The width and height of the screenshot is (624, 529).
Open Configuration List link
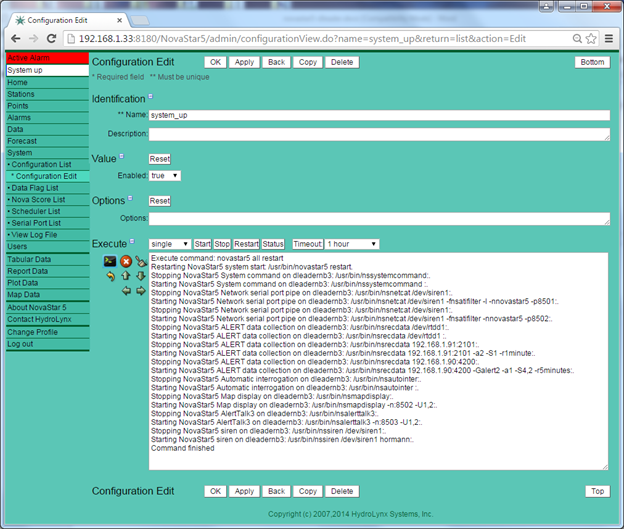pyautogui.click(x=47, y=164)
